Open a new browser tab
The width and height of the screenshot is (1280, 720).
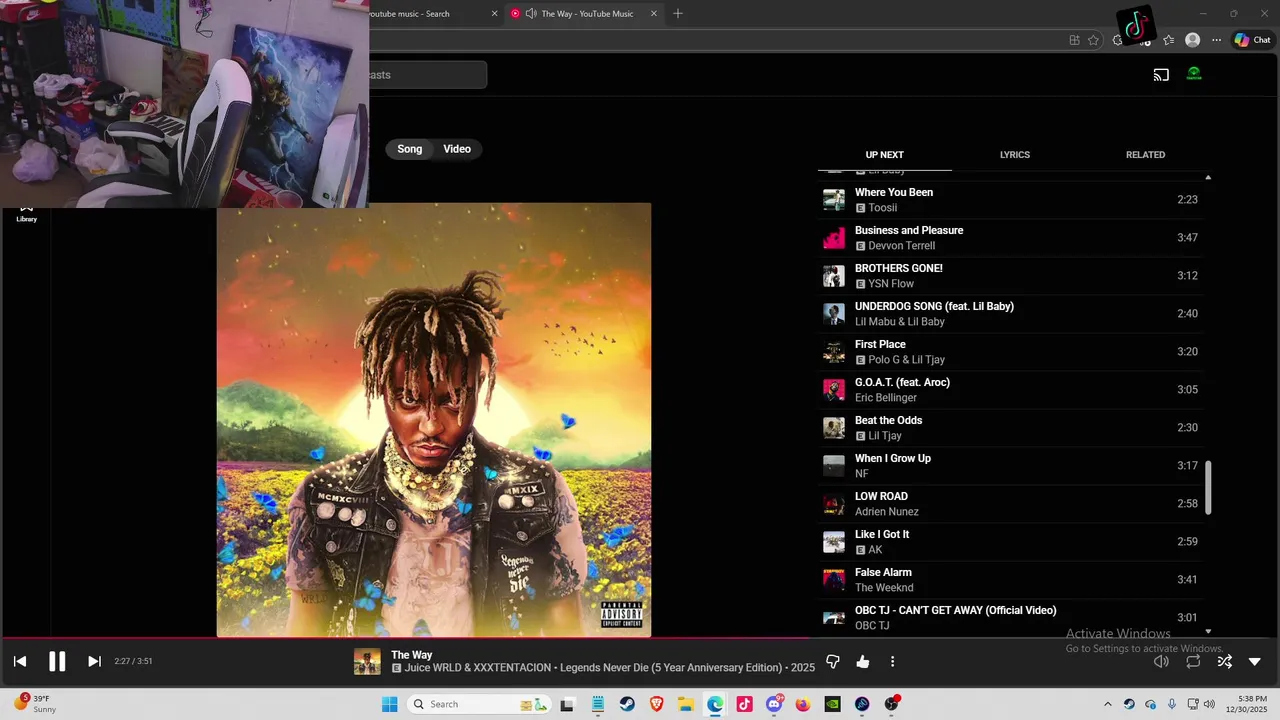(678, 14)
